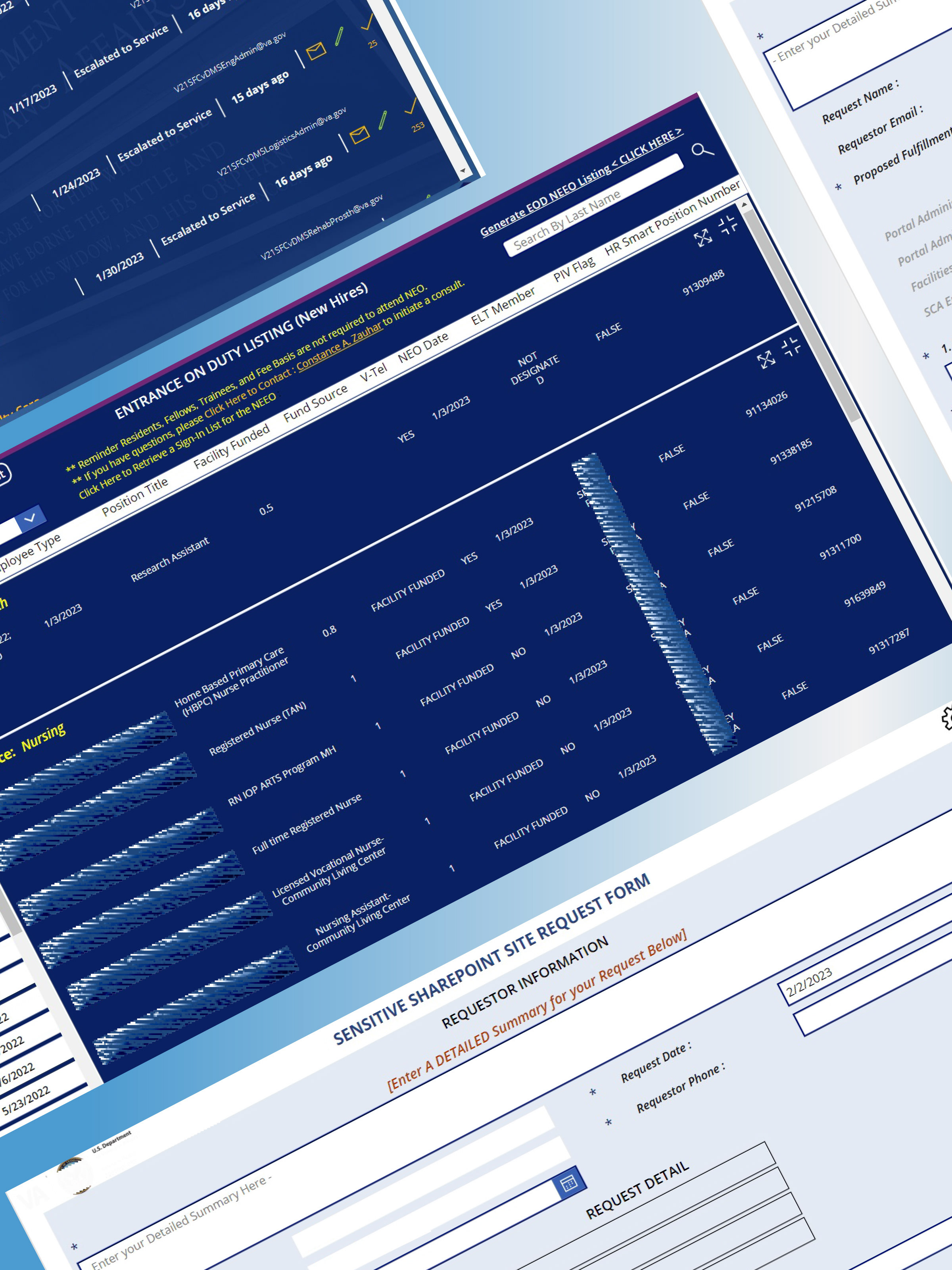952x1270 pixels.
Task: Click the Research Assistant position cell
Action: click(170, 560)
